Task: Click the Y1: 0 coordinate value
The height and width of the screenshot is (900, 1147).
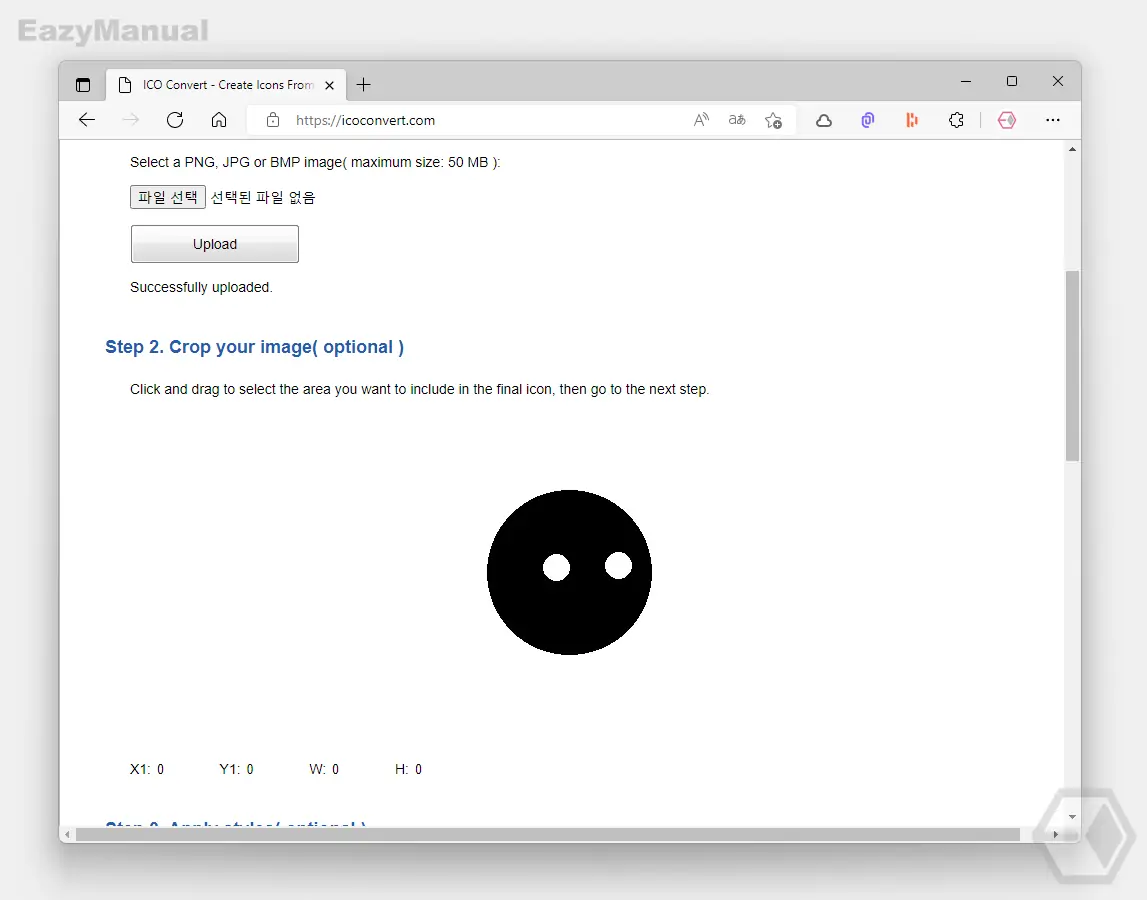Action: click(236, 769)
